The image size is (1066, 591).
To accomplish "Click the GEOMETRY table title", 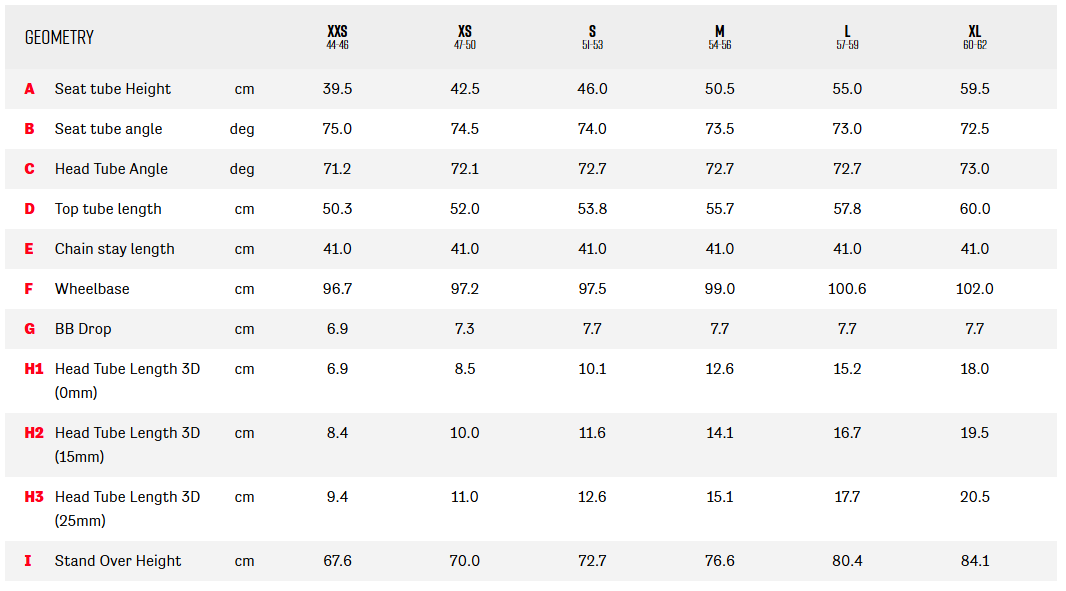I will 59,37.
